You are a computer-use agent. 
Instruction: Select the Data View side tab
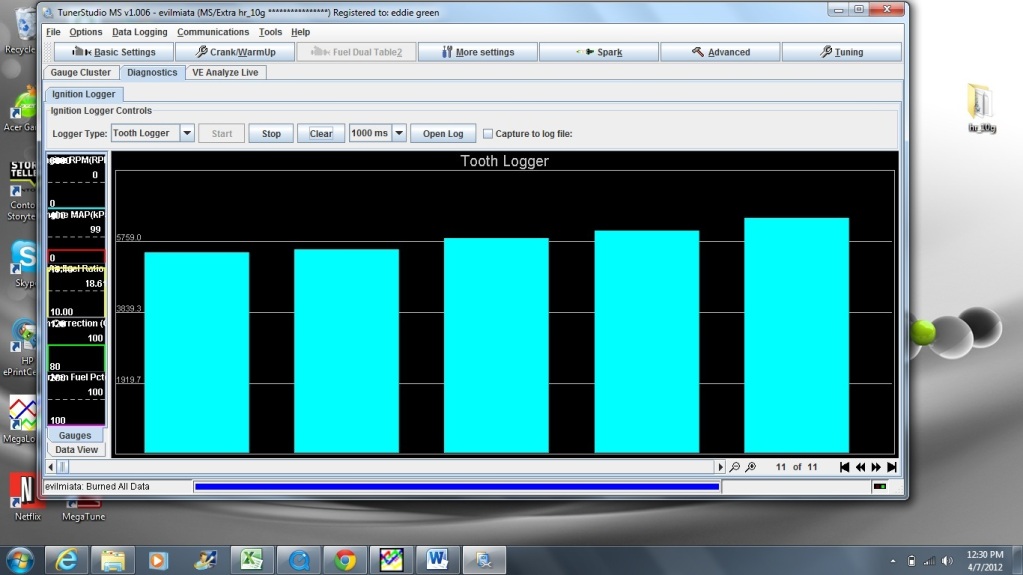pyautogui.click(x=76, y=450)
